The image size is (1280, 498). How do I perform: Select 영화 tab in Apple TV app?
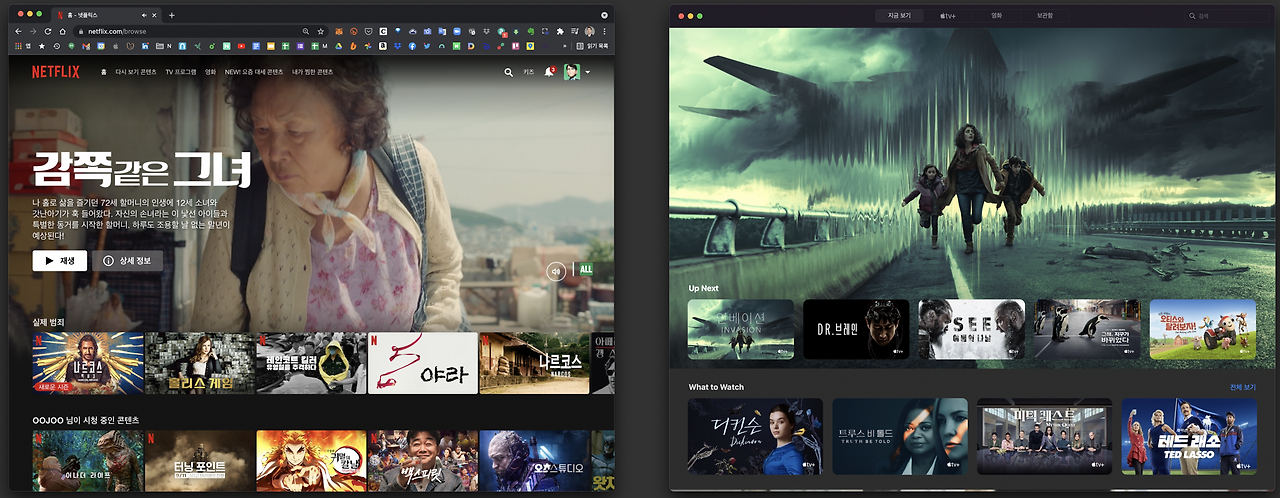point(996,16)
